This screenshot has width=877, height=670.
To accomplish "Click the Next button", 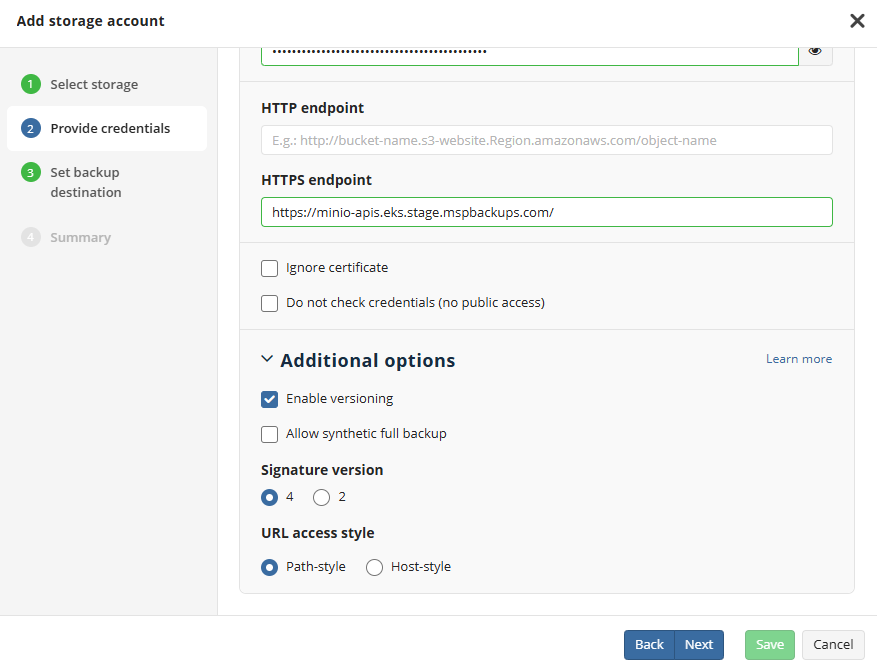I will (x=699, y=645).
